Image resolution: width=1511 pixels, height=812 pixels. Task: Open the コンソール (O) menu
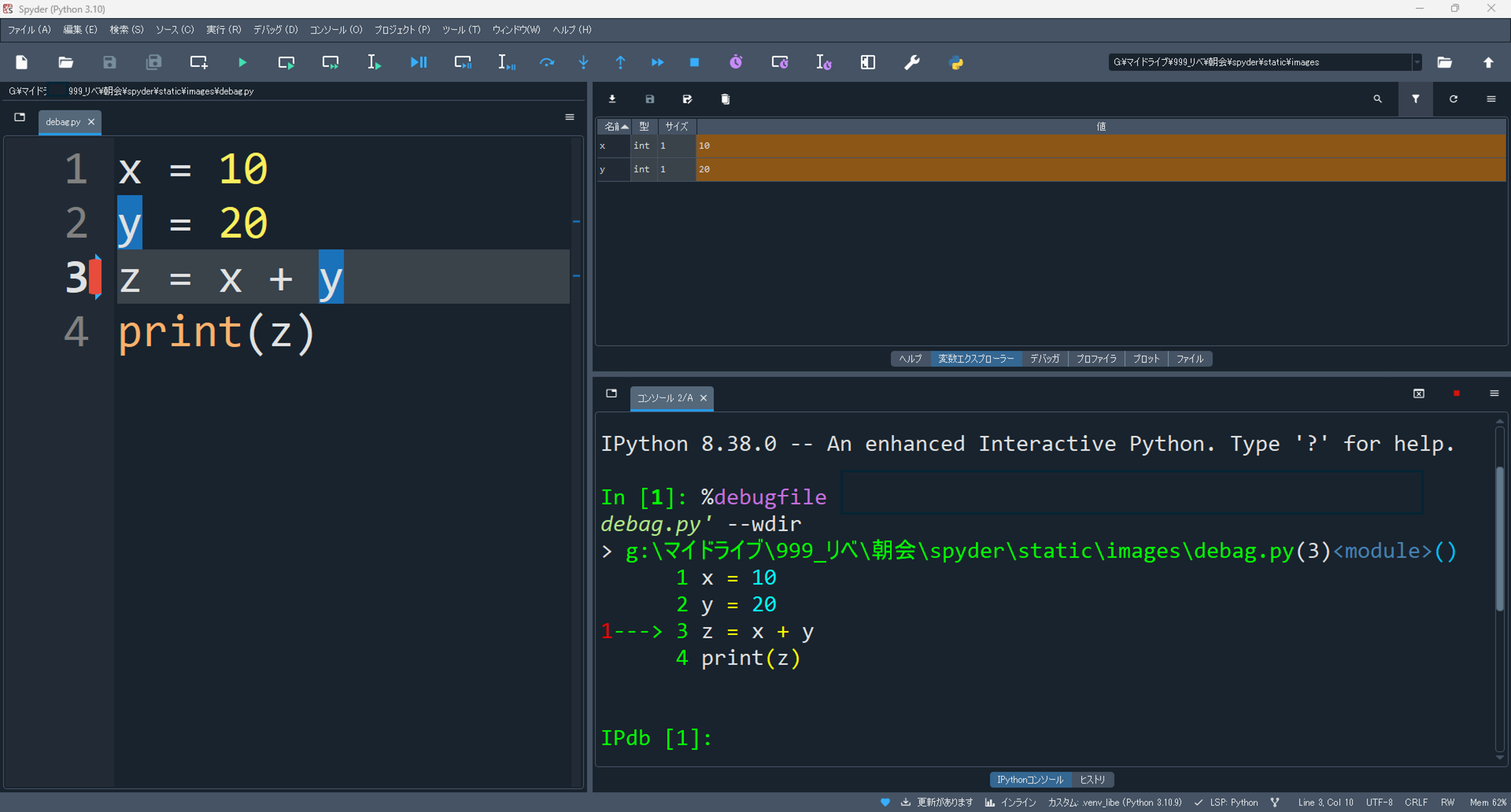pos(336,30)
